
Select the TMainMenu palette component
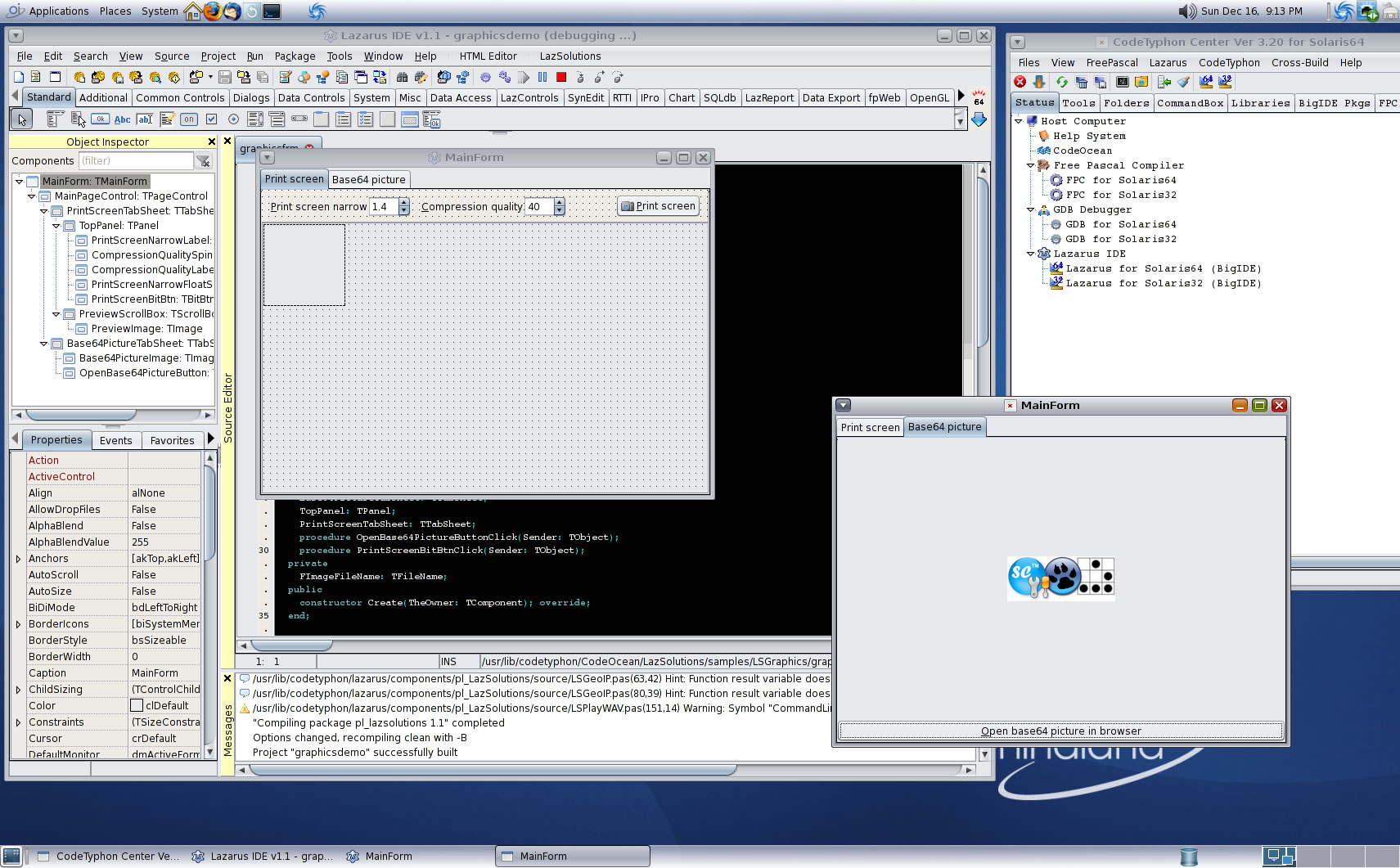tap(55, 119)
